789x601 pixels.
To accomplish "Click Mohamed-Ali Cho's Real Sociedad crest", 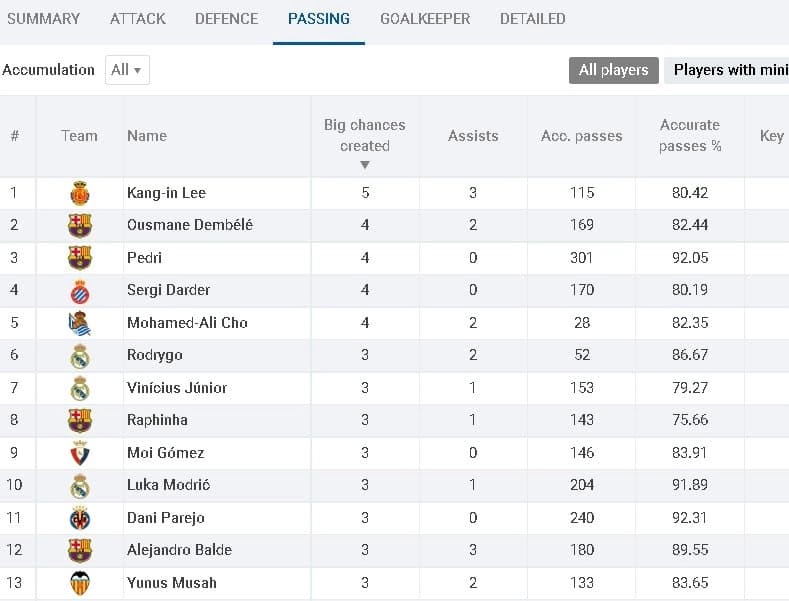I will 80,324.
